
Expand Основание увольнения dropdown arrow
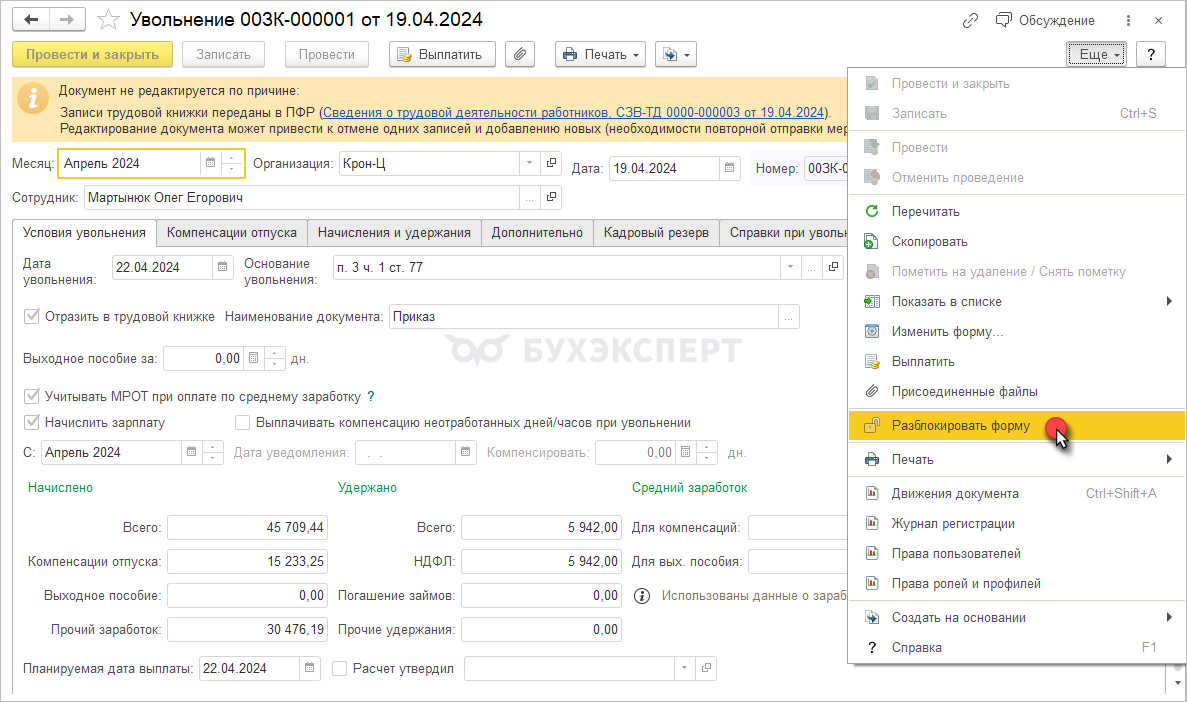790,267
